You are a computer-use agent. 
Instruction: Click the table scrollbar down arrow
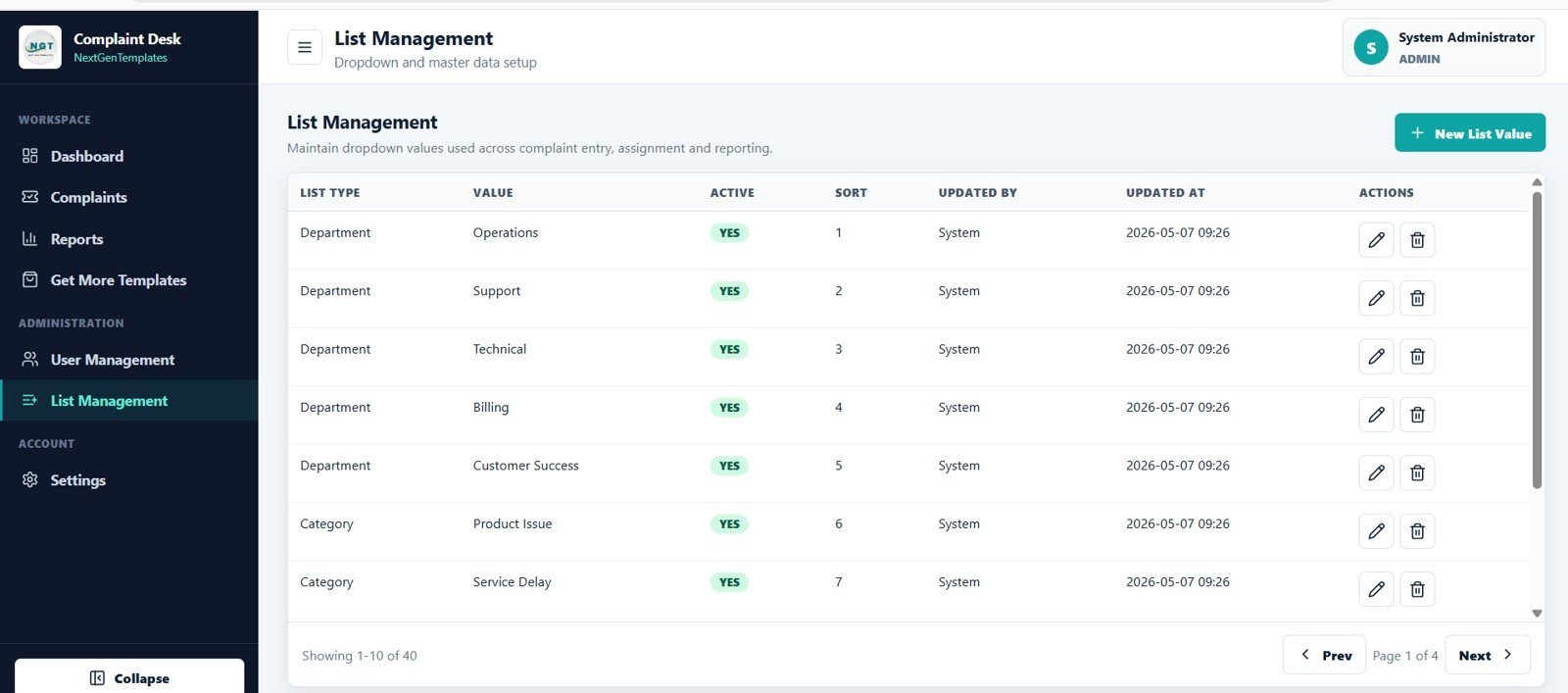tap(1537, 614)
